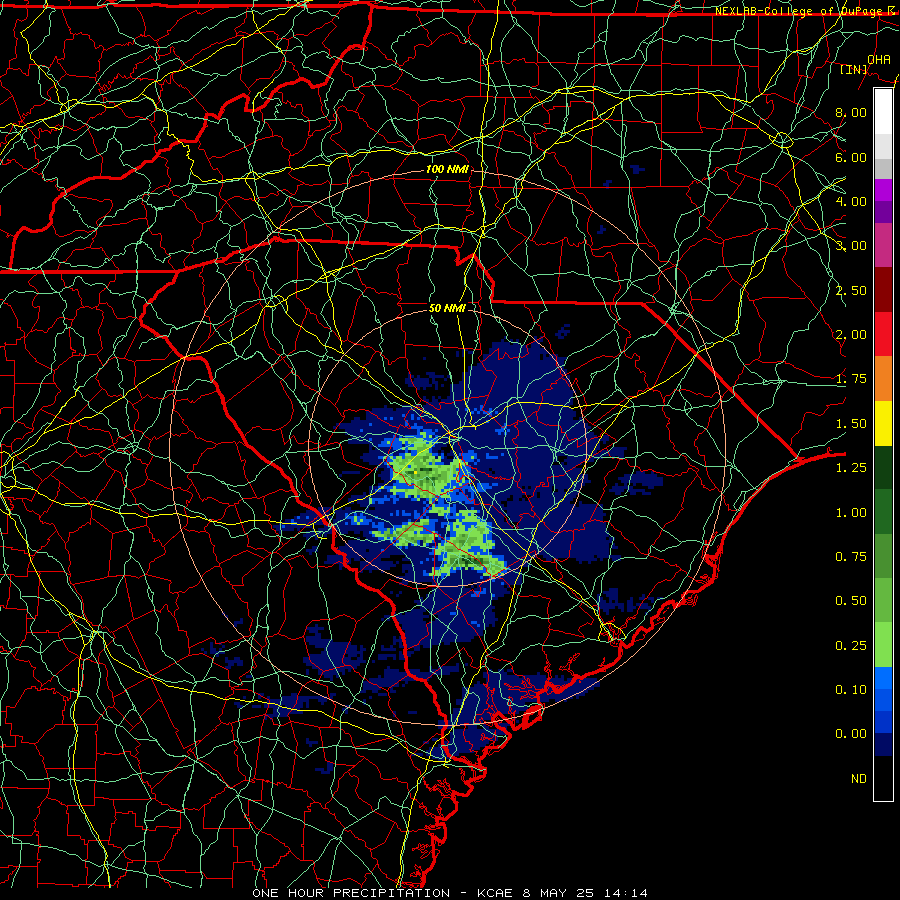The height and width of the screenshot is (900, 900).
Task: Click the 0.75 legend value
Action: point(851,557)
